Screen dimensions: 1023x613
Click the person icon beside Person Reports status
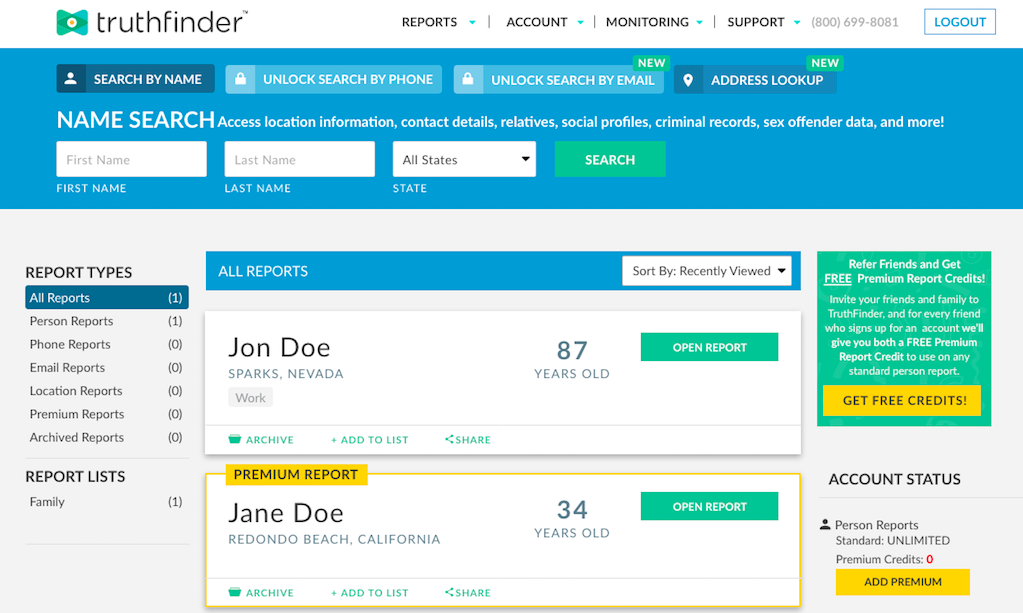tap(825, 524)
